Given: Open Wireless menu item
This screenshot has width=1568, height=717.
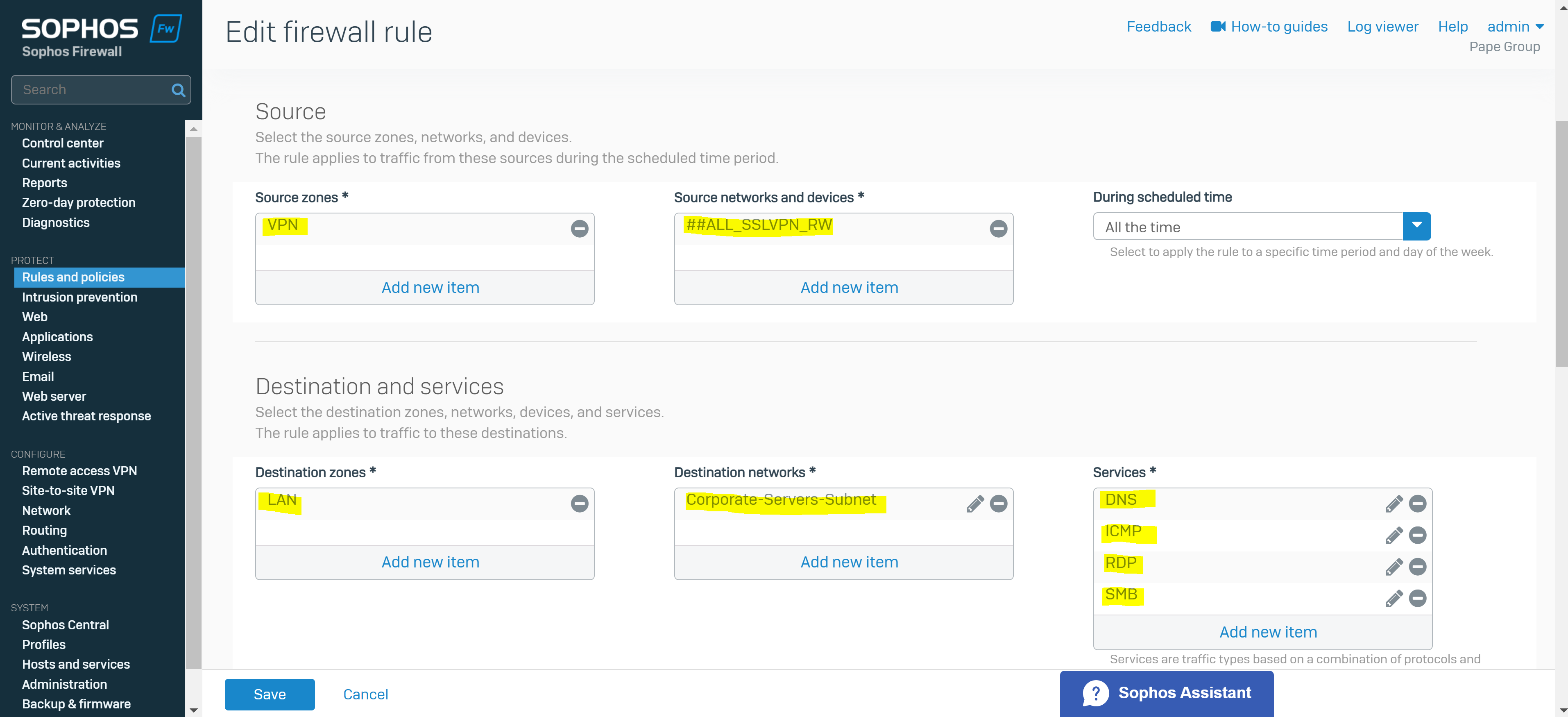Looking at the screenshot, I should point(46,356).
